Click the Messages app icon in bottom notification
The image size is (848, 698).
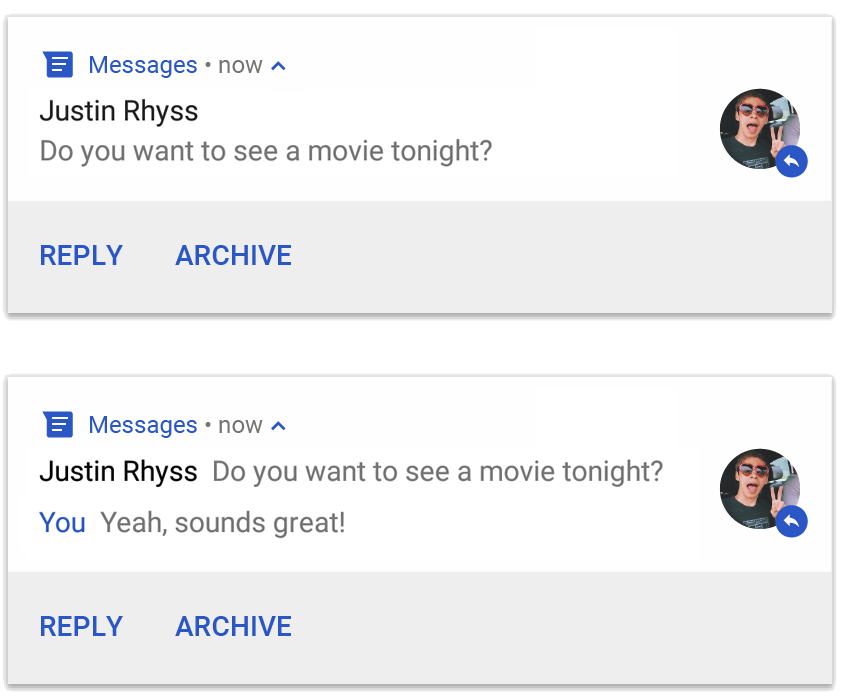click(x=58, y=424)
